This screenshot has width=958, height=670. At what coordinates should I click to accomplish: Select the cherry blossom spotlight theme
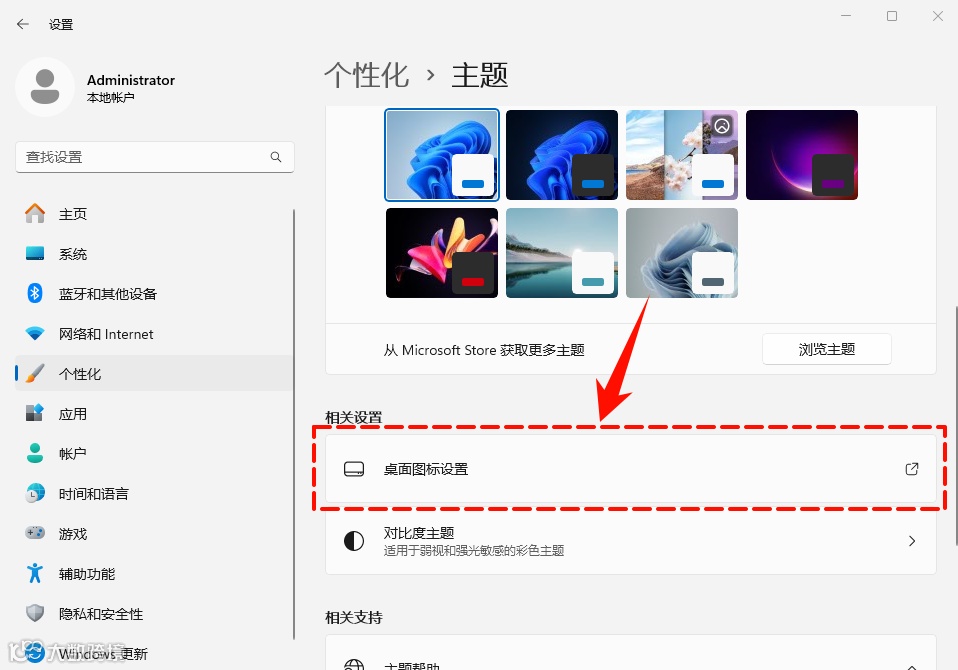tap(682, 155)
